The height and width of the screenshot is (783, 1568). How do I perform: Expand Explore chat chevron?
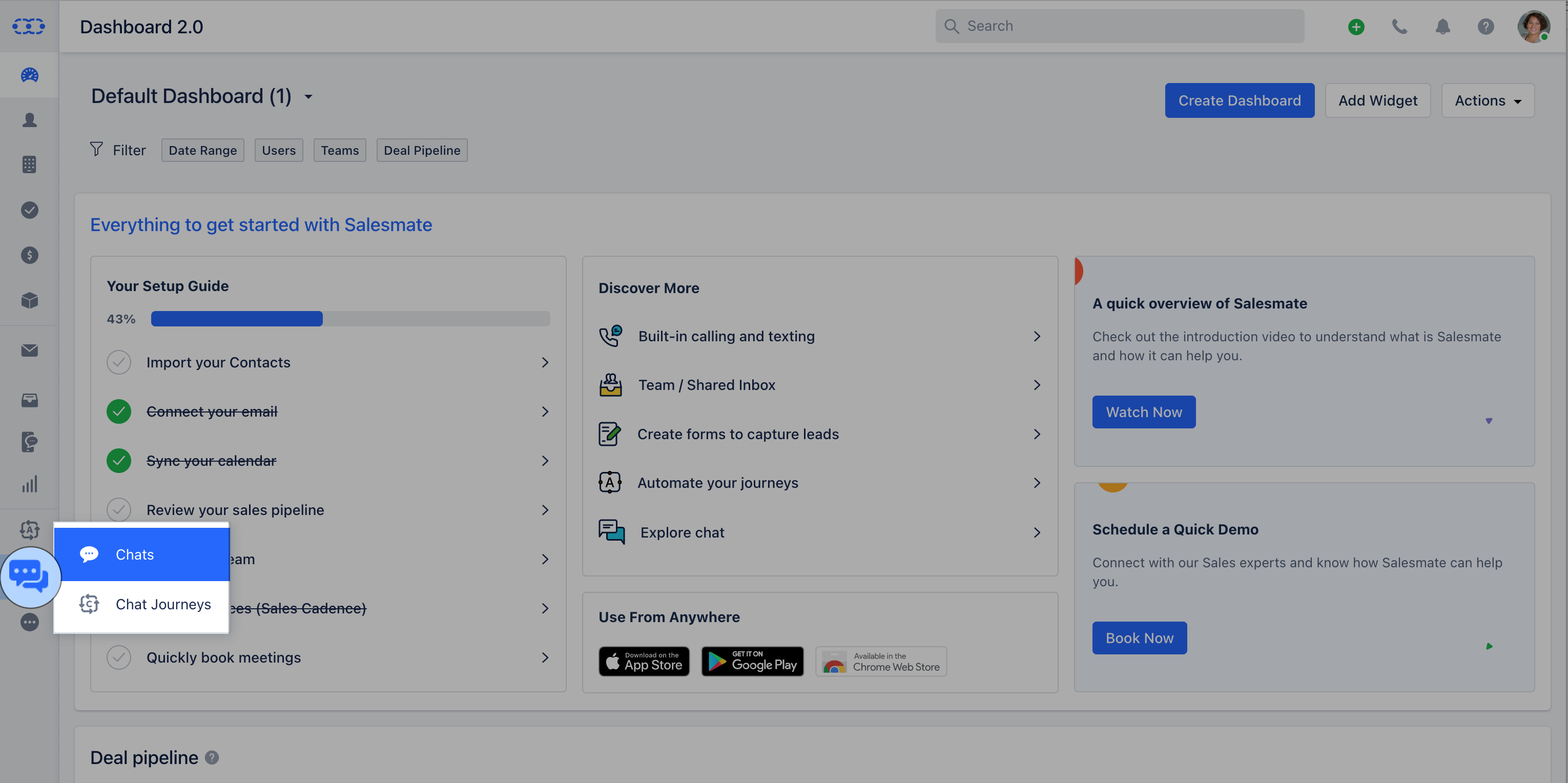pos(1037,533)
